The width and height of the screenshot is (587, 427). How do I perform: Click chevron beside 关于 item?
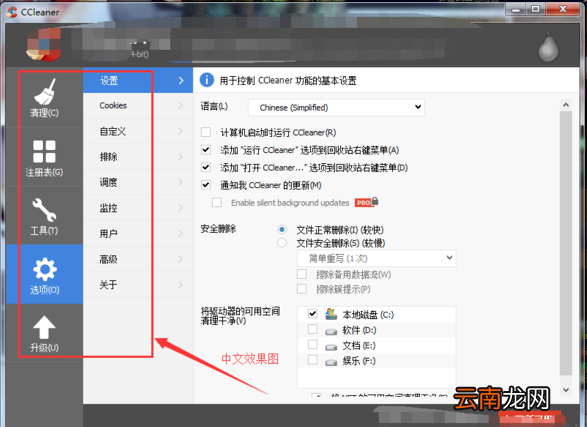180,285
